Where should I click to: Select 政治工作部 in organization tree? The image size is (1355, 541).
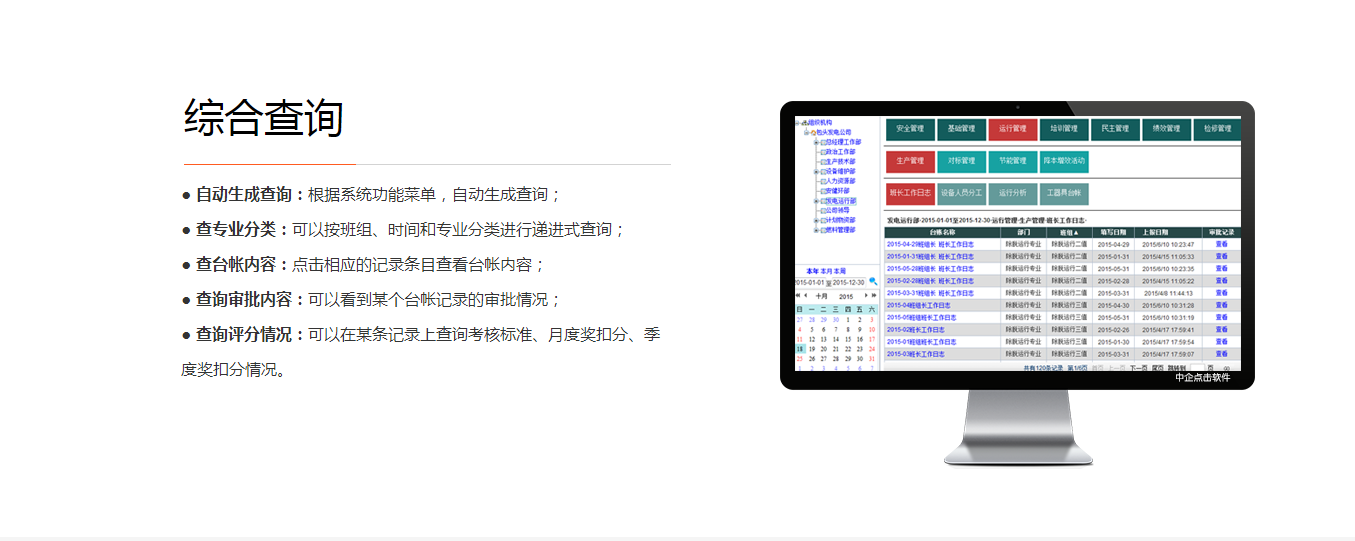(x=840, y=152)
